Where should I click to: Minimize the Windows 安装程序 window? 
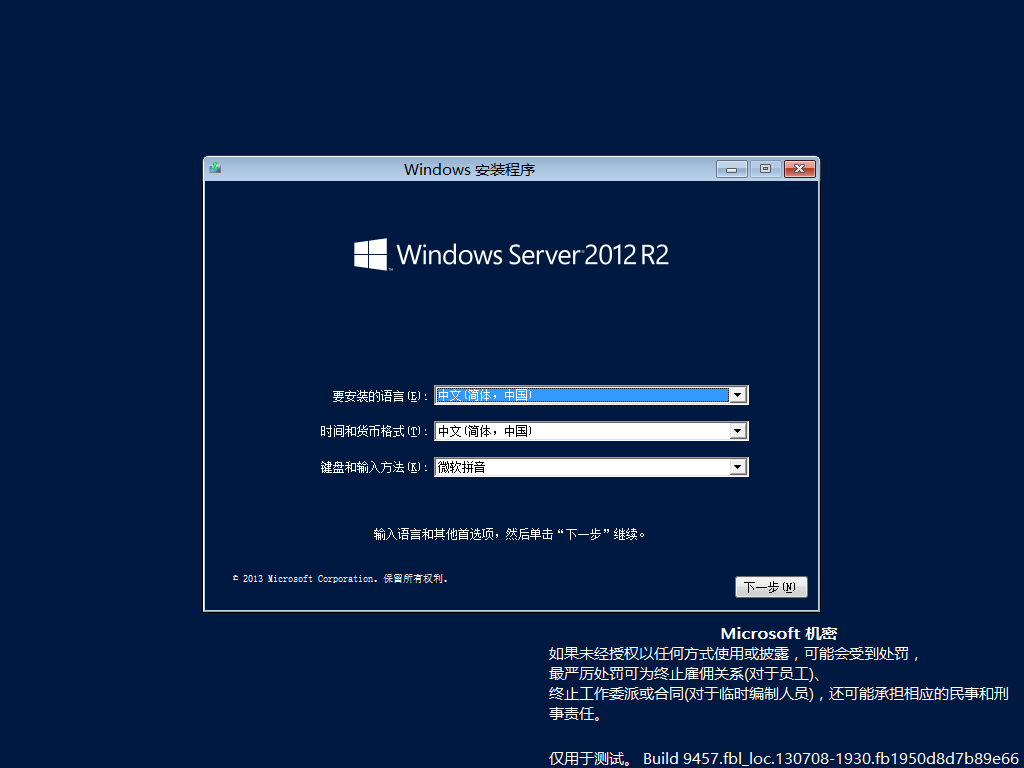coord(731,169)
